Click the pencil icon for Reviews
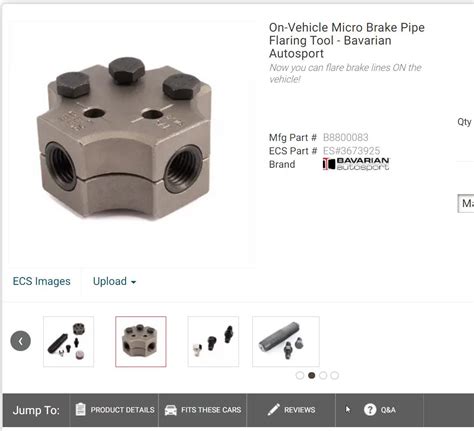 pos(274,410)
